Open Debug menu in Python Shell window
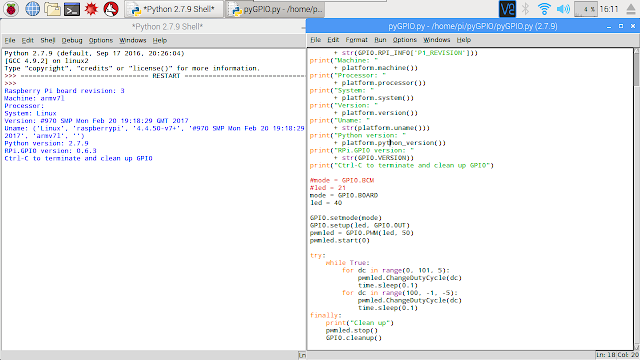640x360 pixels. coord(72,40)
